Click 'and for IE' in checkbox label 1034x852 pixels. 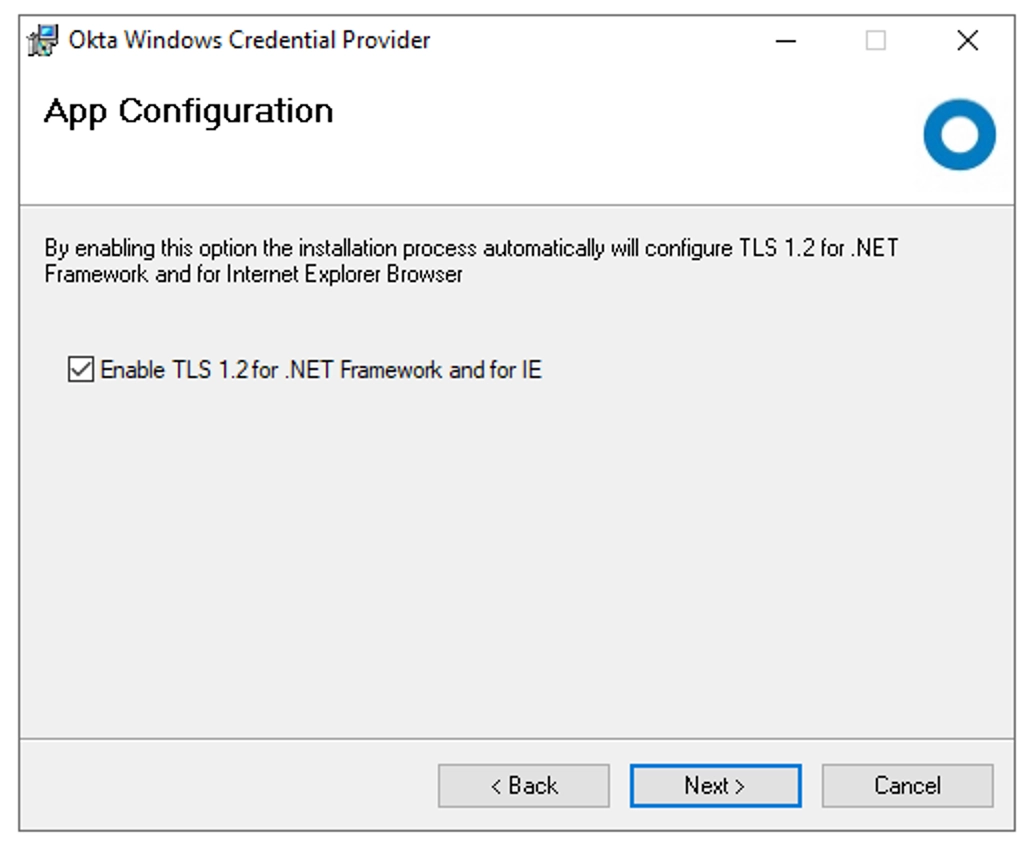tap(495, 370)
